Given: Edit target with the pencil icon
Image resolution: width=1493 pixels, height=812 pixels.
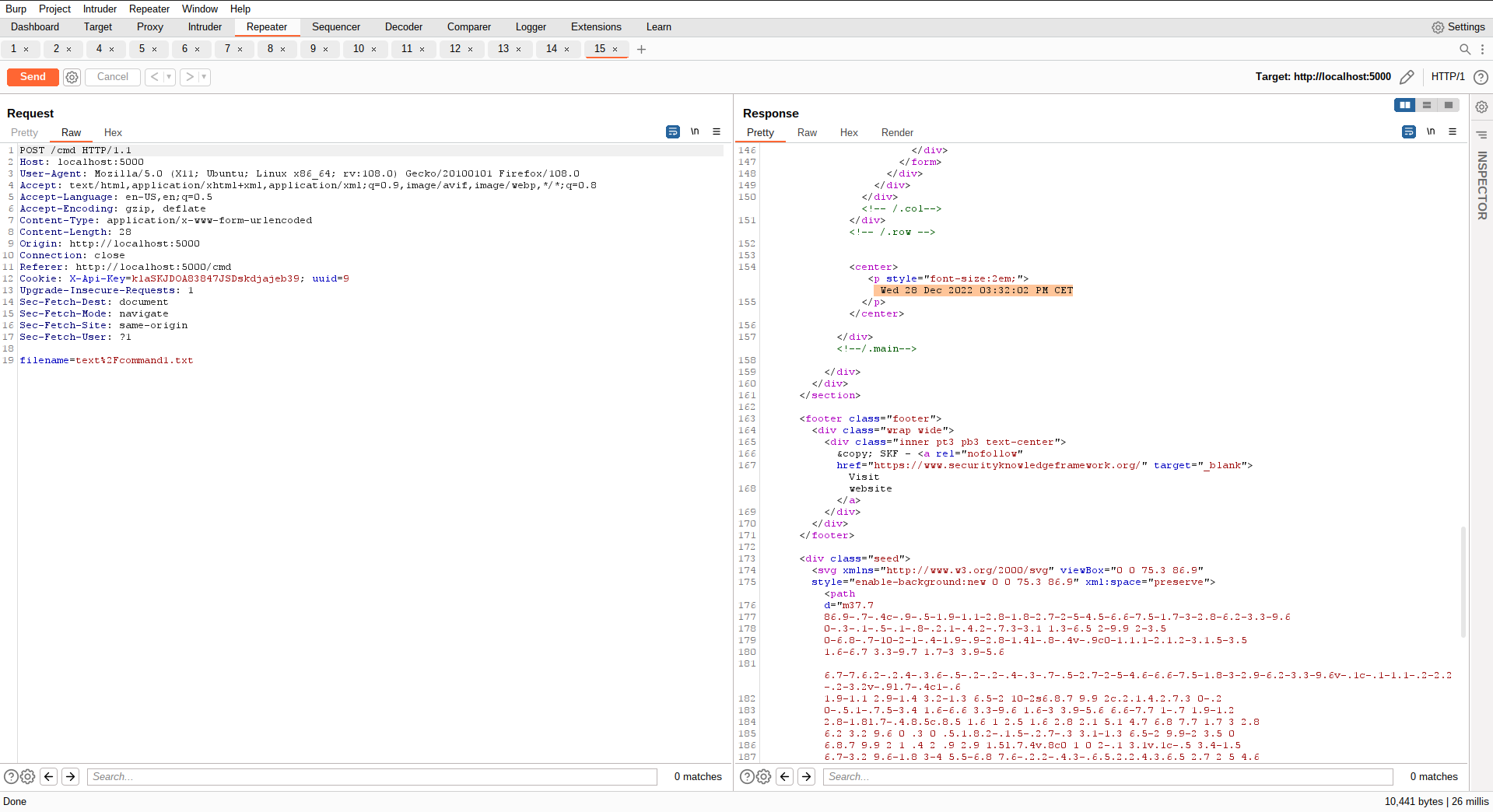Looking at the screenshot, I should pyautogui.click(x=1407, y=77).
